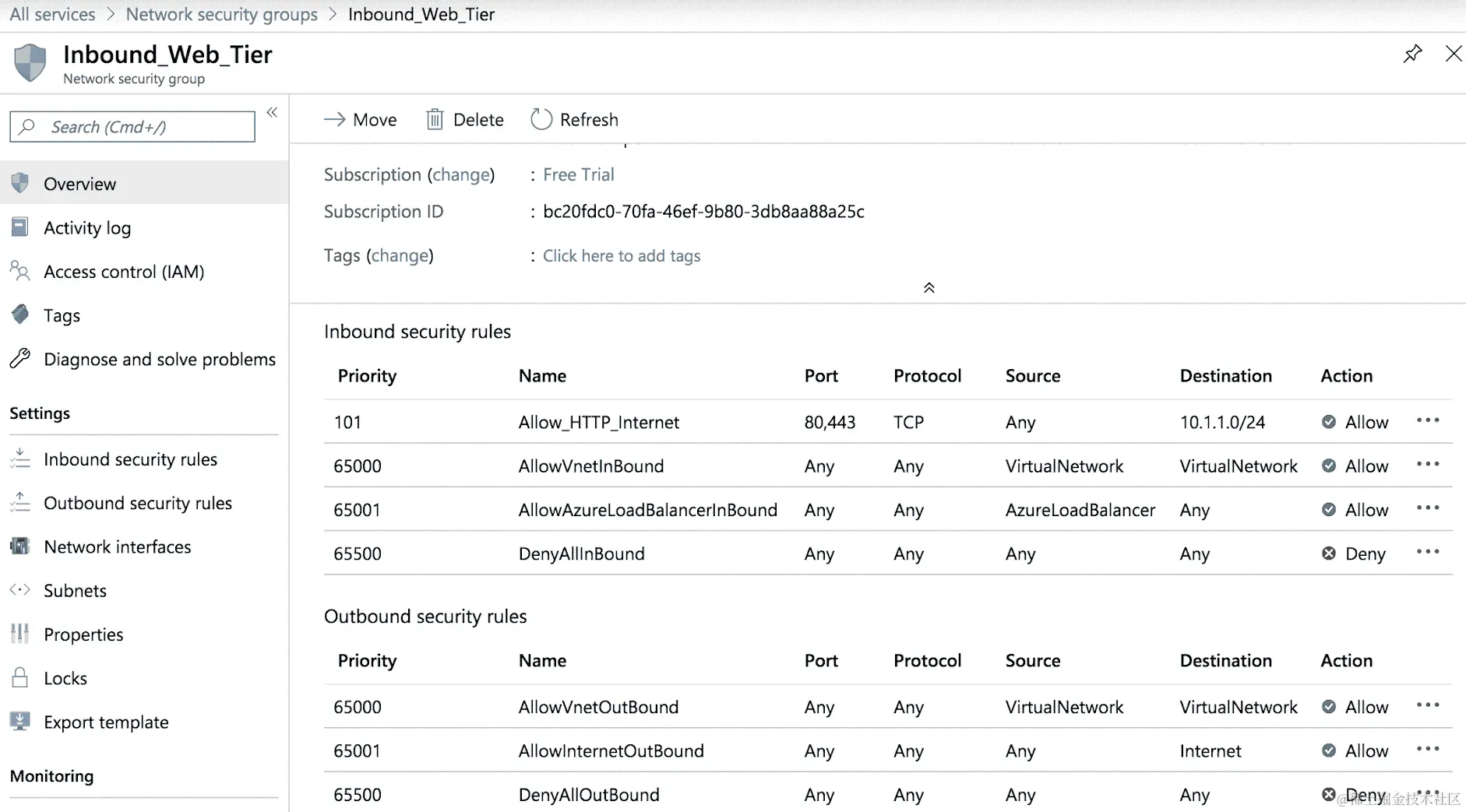Collapse essentials with the double up chevron

(929, 288)
